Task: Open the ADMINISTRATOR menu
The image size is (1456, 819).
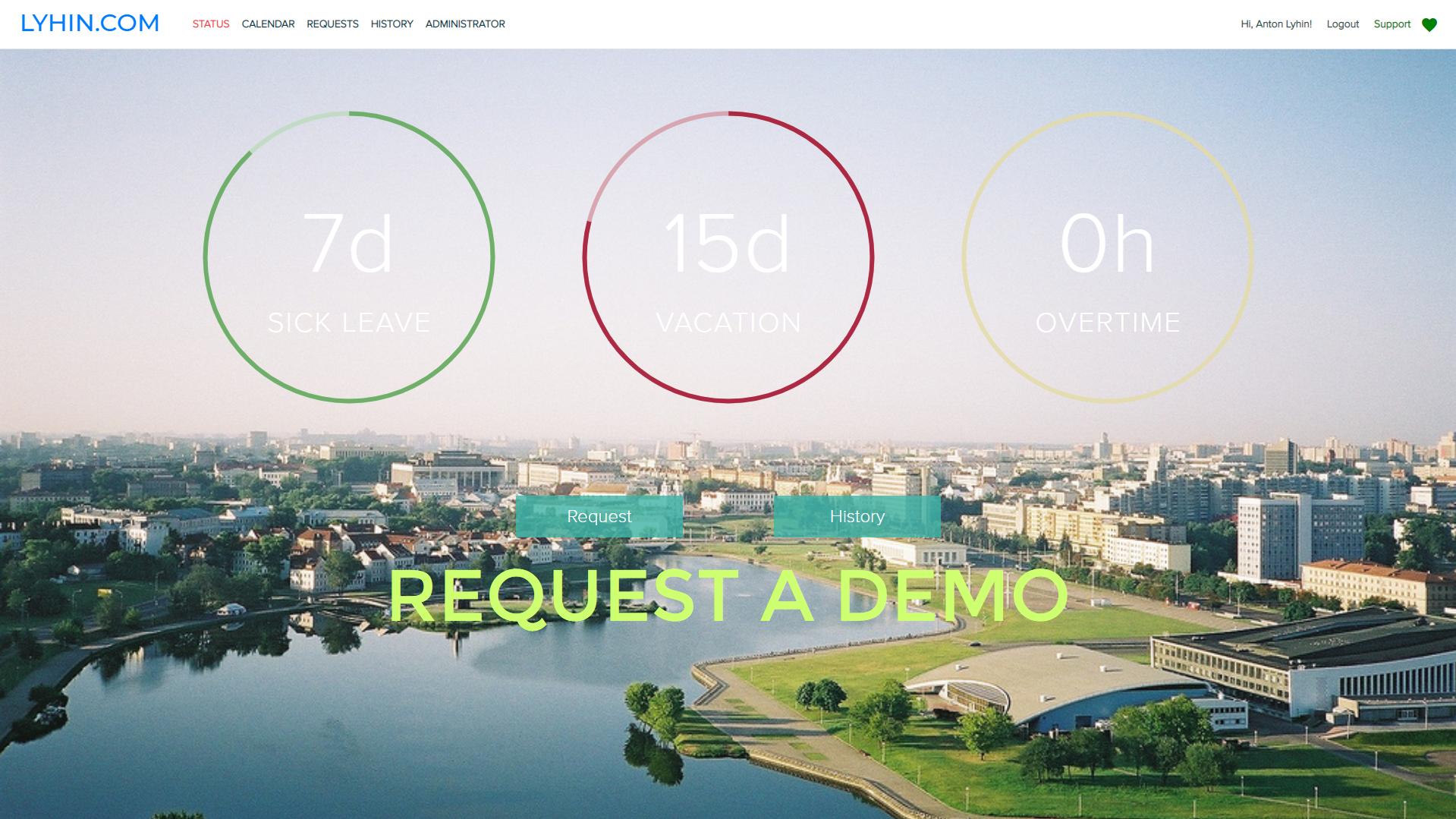Action: point(465,24)
